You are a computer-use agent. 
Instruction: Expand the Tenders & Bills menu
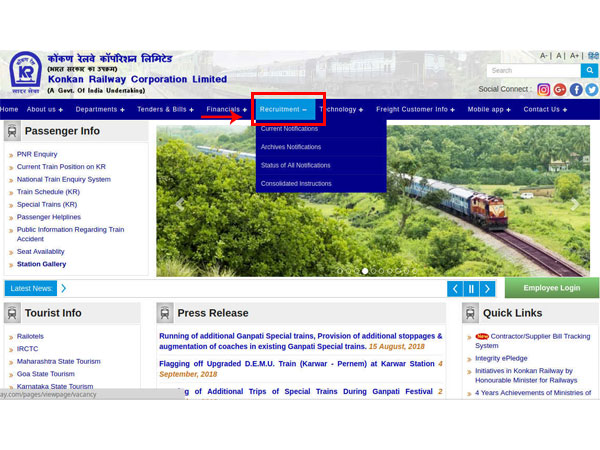point(165,109)
